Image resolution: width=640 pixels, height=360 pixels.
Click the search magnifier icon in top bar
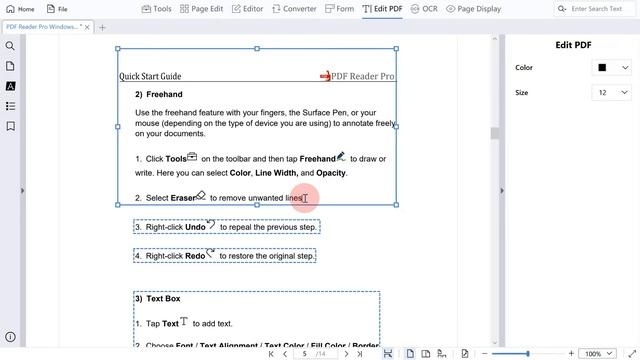point(562,9)
